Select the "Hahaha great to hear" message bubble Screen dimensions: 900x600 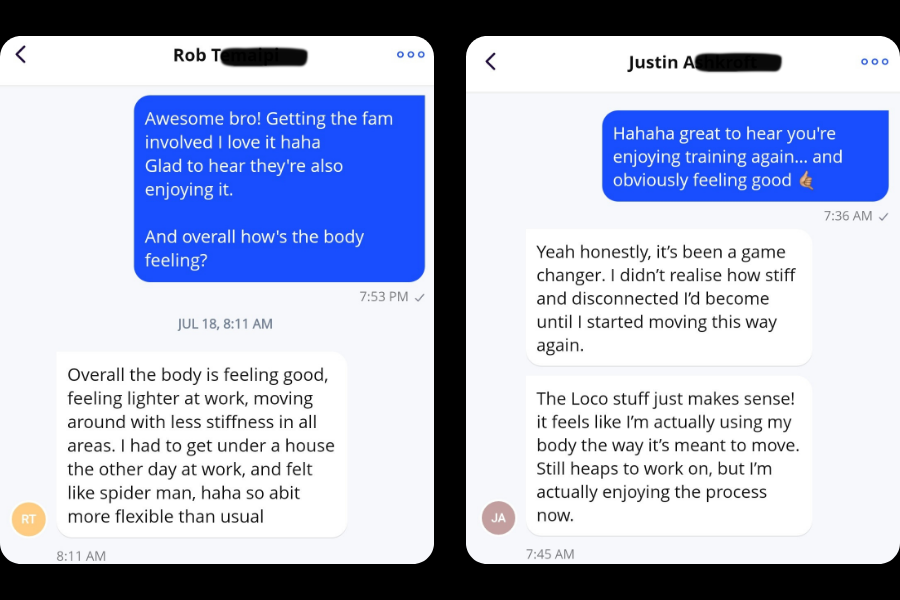744,156
